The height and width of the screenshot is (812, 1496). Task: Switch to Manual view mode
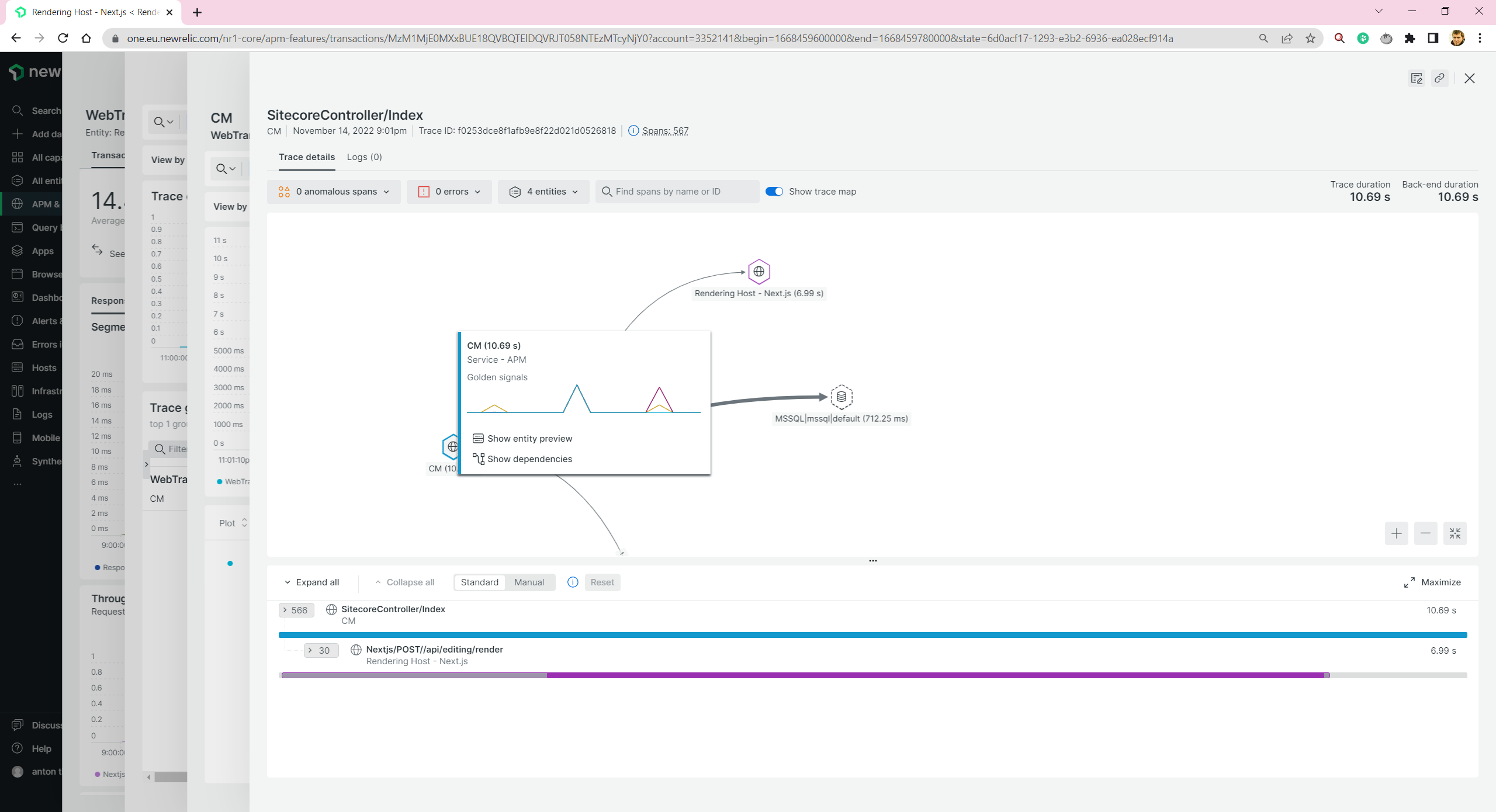(x=529, y=582)
